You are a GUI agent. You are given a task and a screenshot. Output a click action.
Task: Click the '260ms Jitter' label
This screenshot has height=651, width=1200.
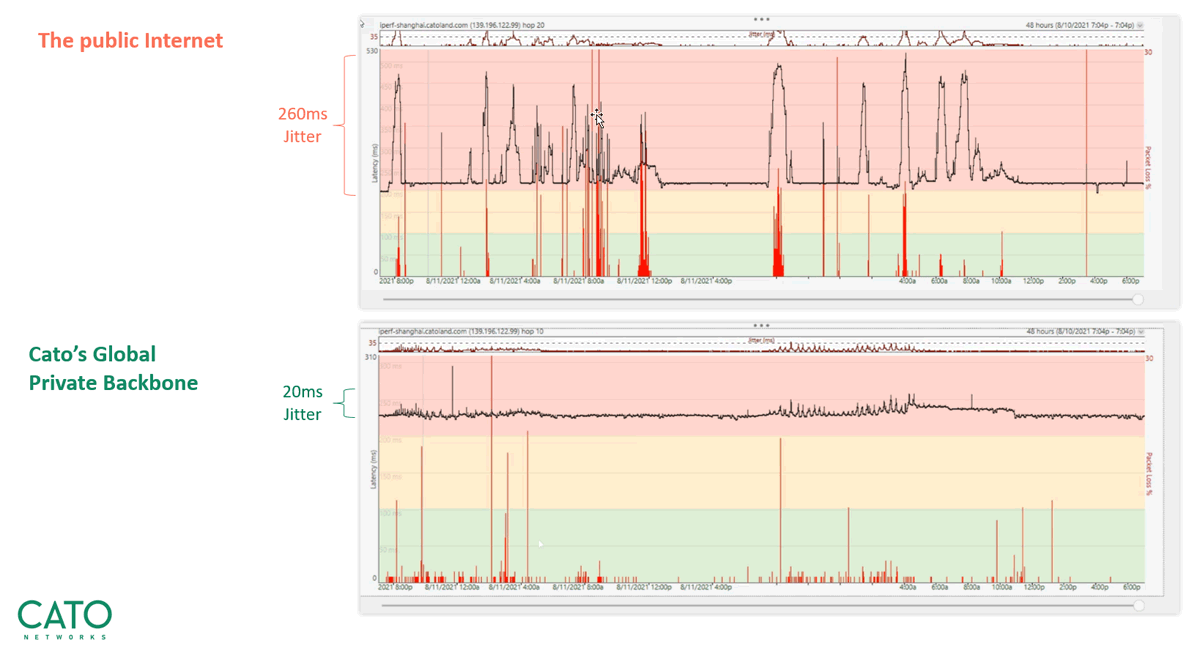pos(302,125)
